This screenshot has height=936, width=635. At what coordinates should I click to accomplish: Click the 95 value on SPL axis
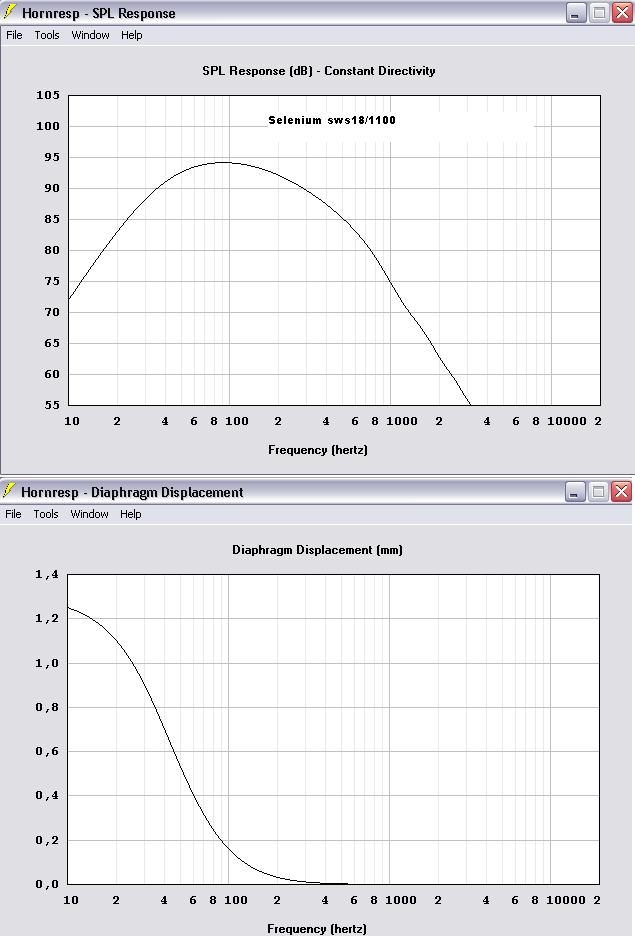pyautogui.click(x=52, y=157)
